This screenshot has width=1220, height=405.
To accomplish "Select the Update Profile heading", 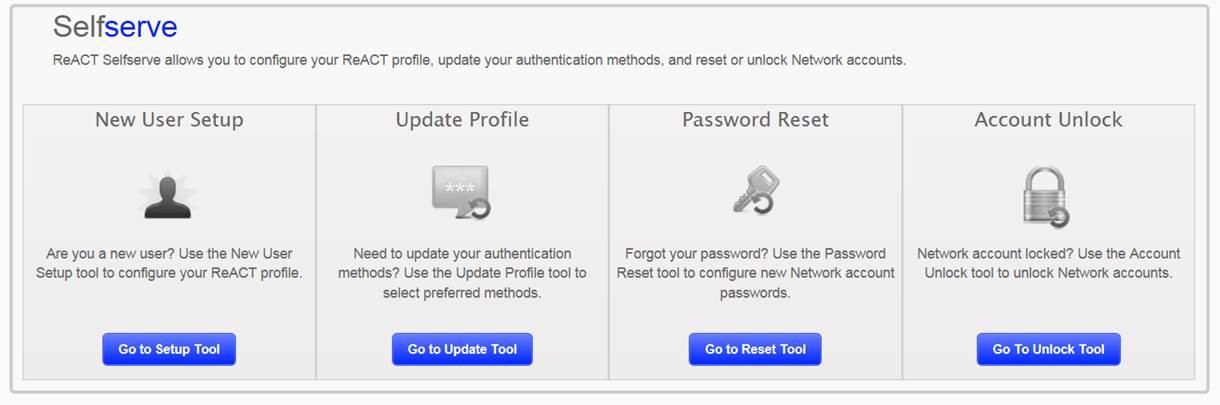I will (x=462, y=120).
